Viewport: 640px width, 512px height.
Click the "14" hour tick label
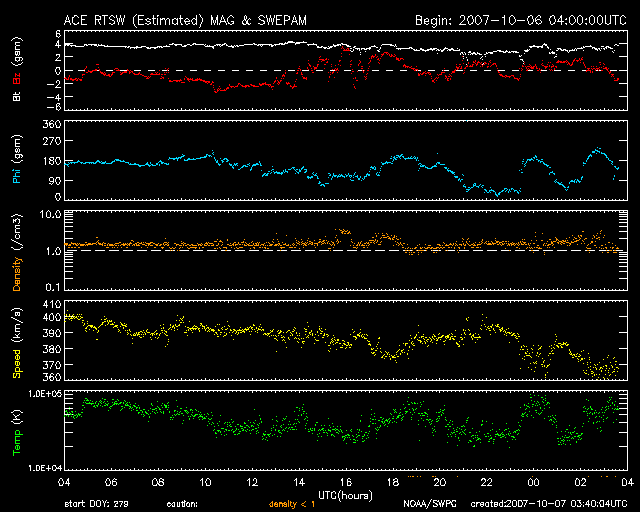(x=299, y=483)
